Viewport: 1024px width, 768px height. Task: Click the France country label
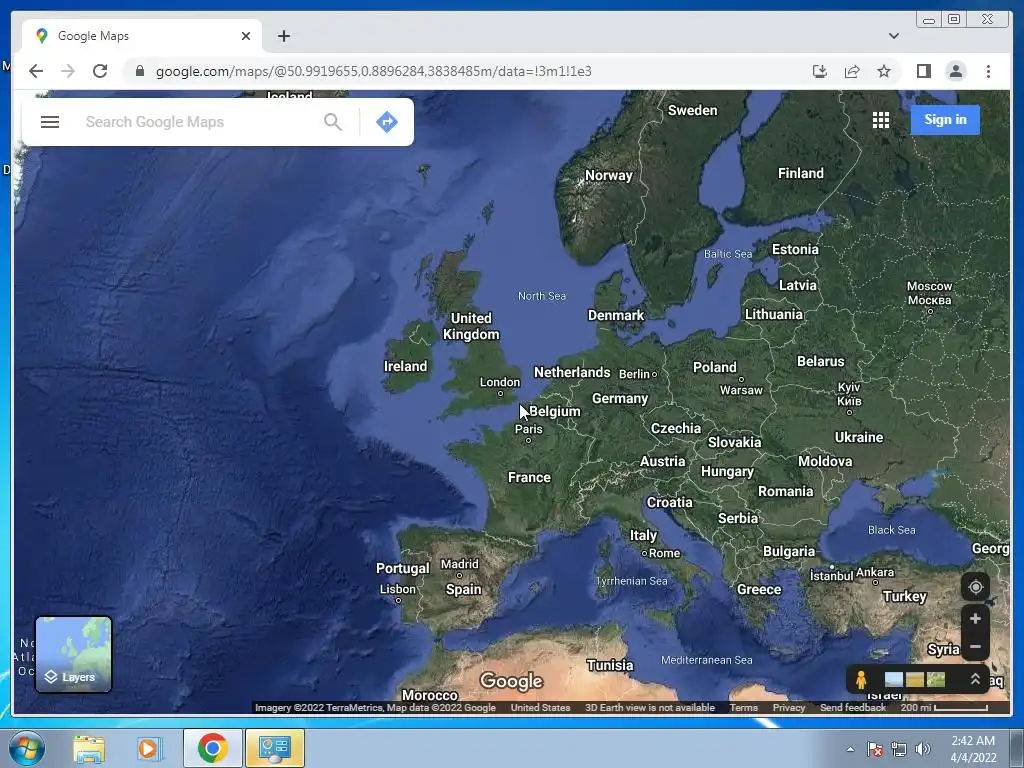pos(529,477)
